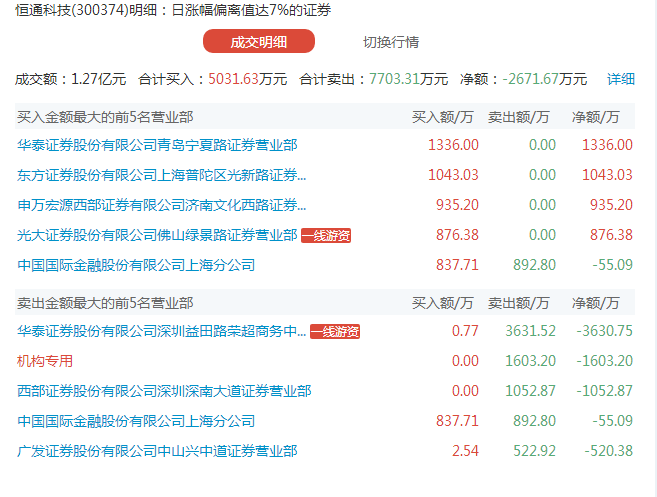657x497 pixels.
Task: Click -520.38 net amount for 广发证券
Action: pos(608,451)
